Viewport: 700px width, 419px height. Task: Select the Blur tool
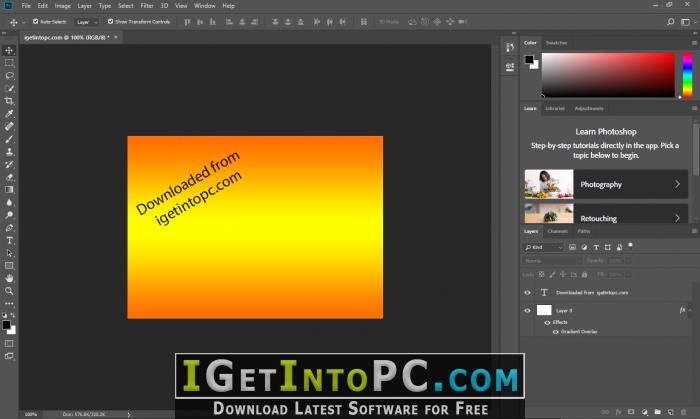(x=9, y=202)
